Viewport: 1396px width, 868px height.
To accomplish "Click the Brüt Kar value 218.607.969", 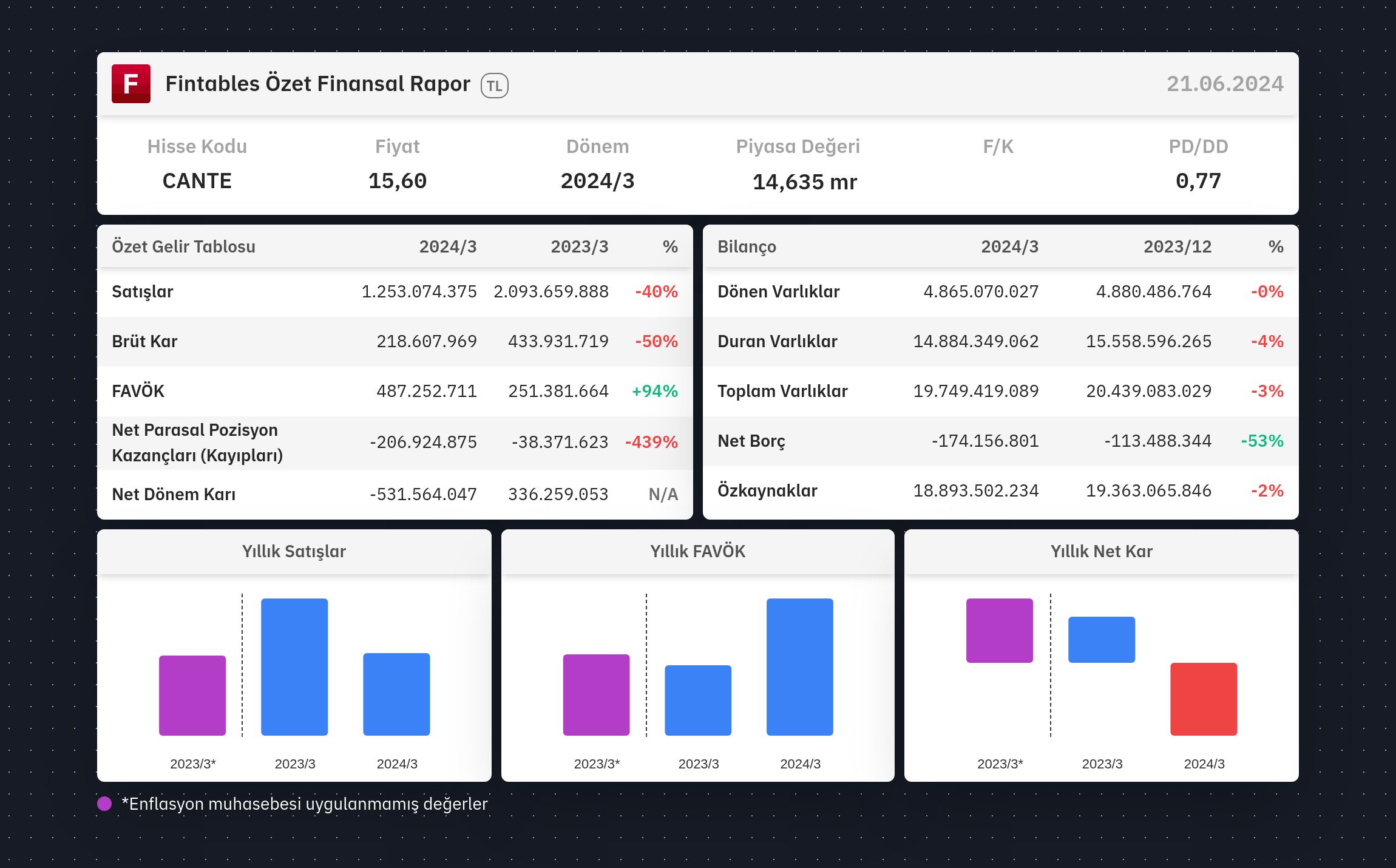I will click(x=427, y=341).
